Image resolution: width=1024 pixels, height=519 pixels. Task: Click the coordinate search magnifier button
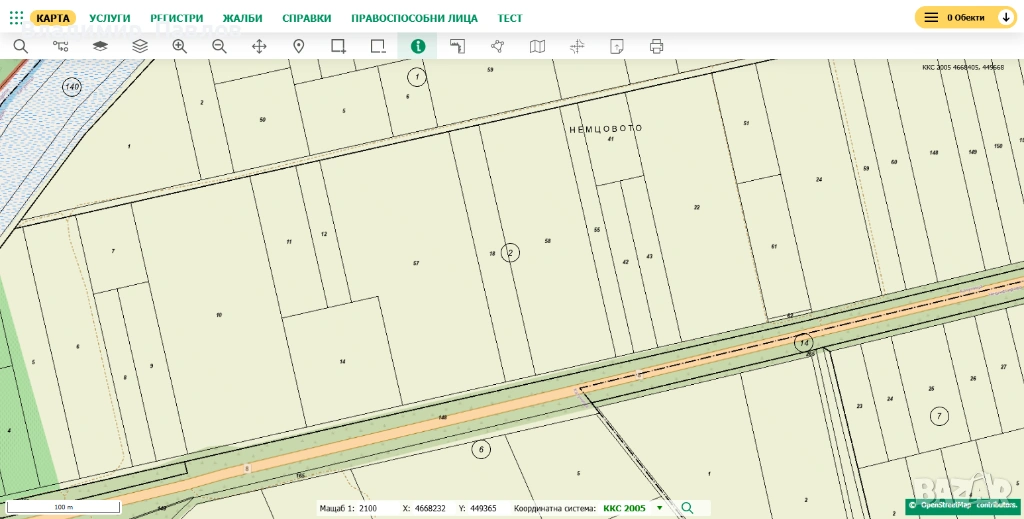pyautogui.click(x=686, y=508)
